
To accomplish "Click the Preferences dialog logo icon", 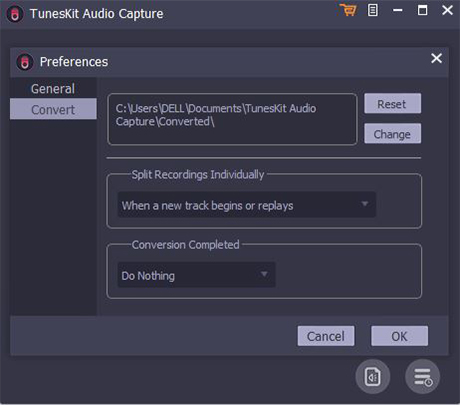I will click(x=25, y=62).
